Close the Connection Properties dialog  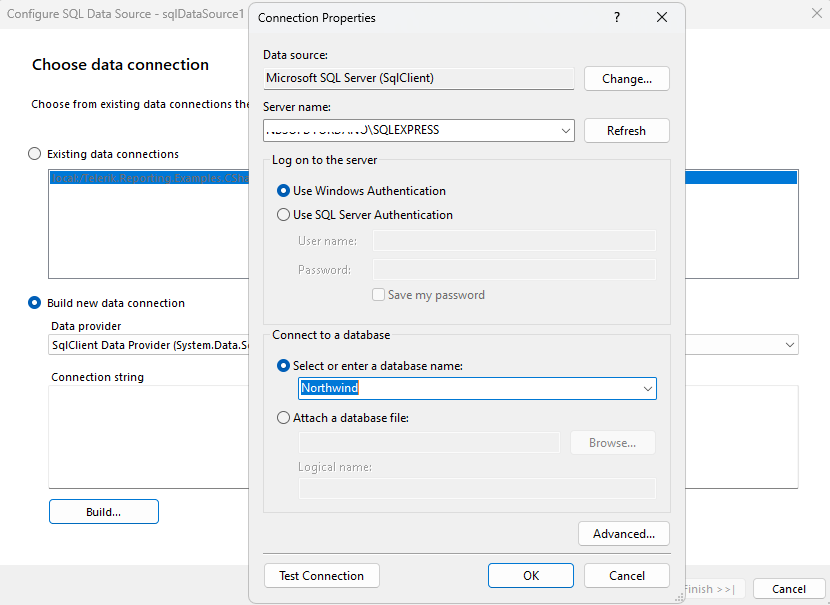click(x=662, y=18)
